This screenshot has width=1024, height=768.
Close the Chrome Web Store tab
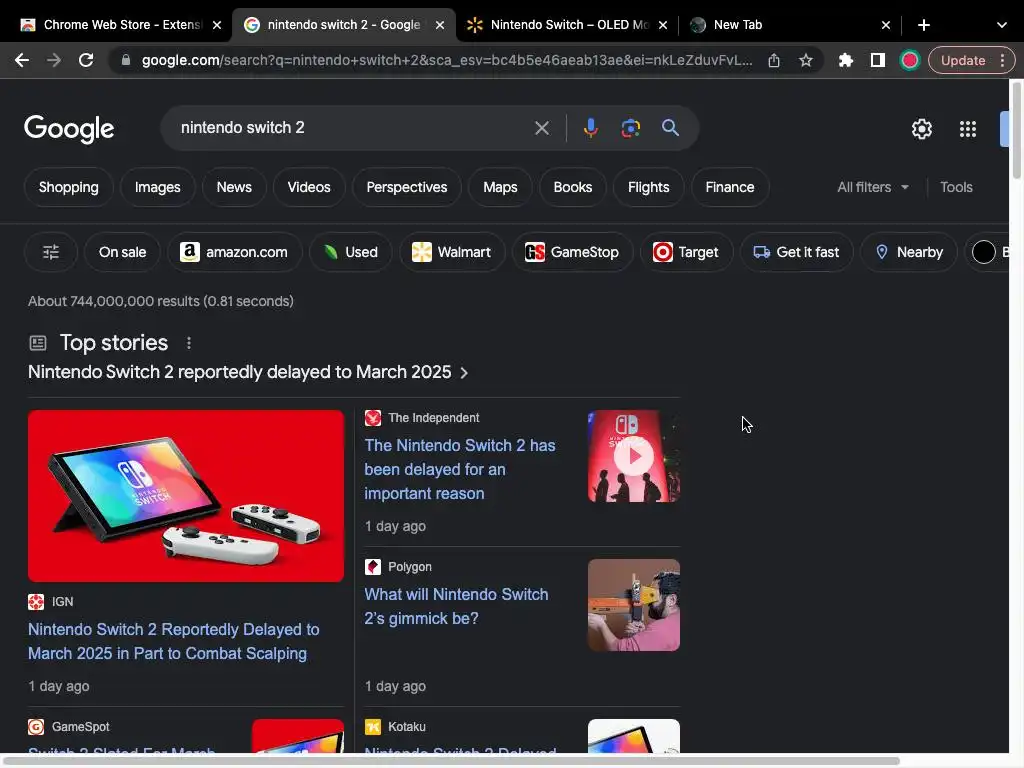click(217, 25)
